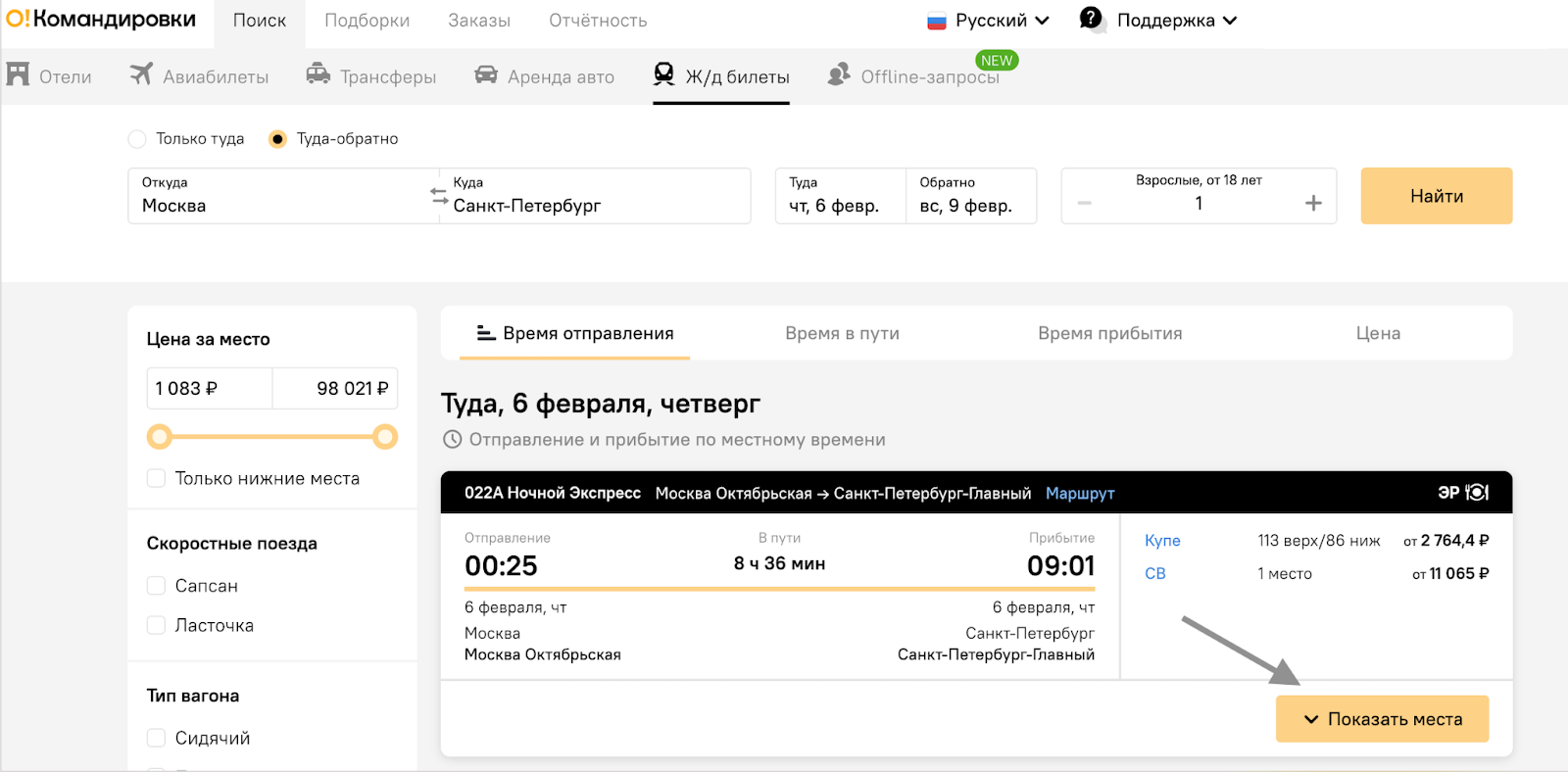Switch to the Заказы tab

[479, 21]
